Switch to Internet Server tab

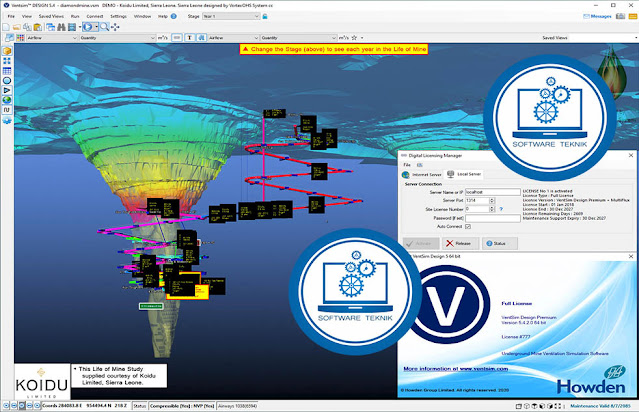point(422,174)
